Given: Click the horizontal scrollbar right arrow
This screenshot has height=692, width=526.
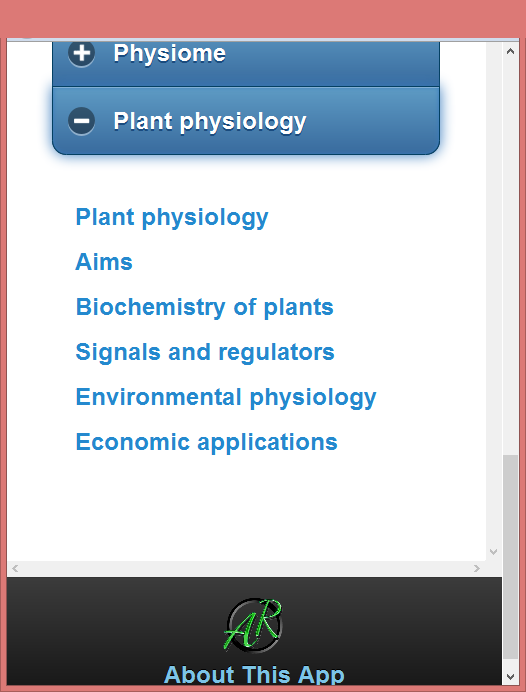Looking at the screenshot, I should [x=477, y=568].
